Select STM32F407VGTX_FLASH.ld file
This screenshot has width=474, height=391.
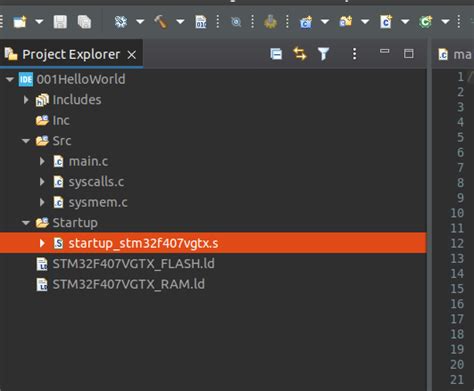pyautogui.click(x=133, y=264)
